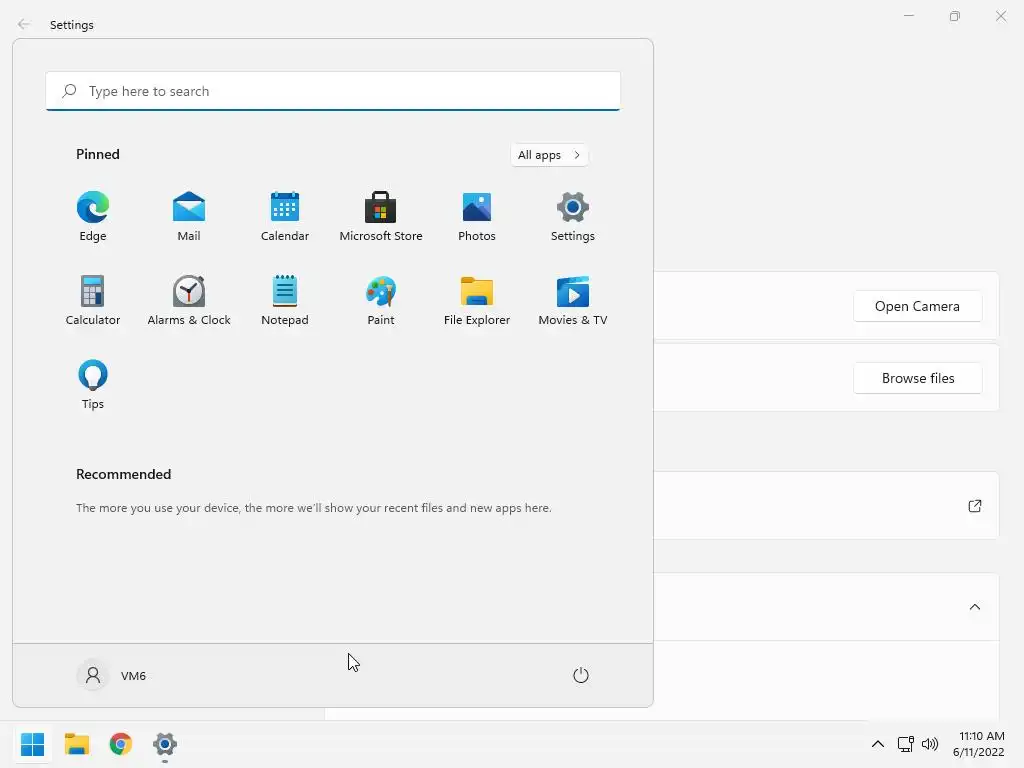
Task: Collapse the expanded section chevron in Settings
Action: pos(974,607)
